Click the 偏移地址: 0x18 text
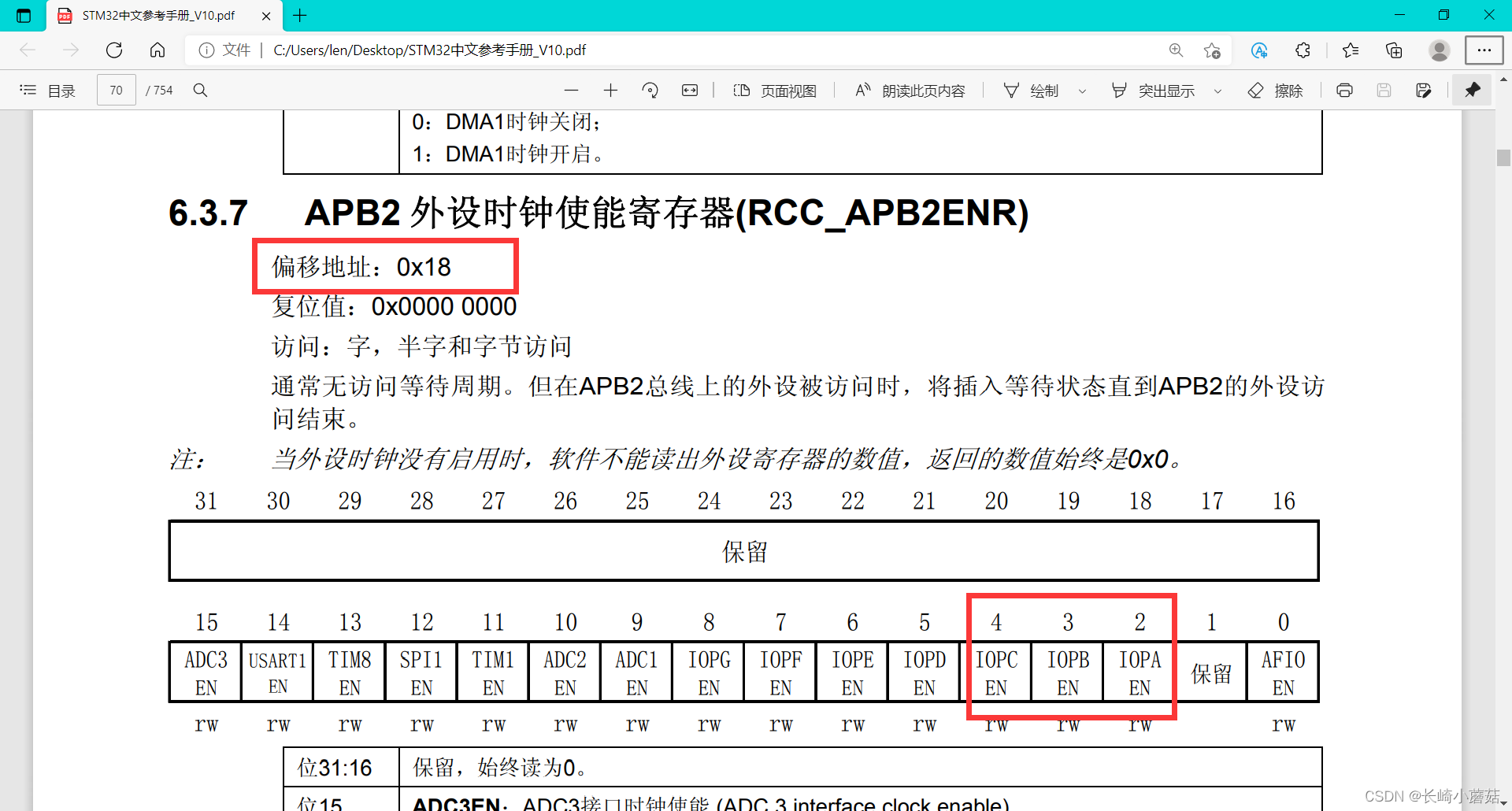This screenshot has height=811, width=1512. tap(361, 267)
